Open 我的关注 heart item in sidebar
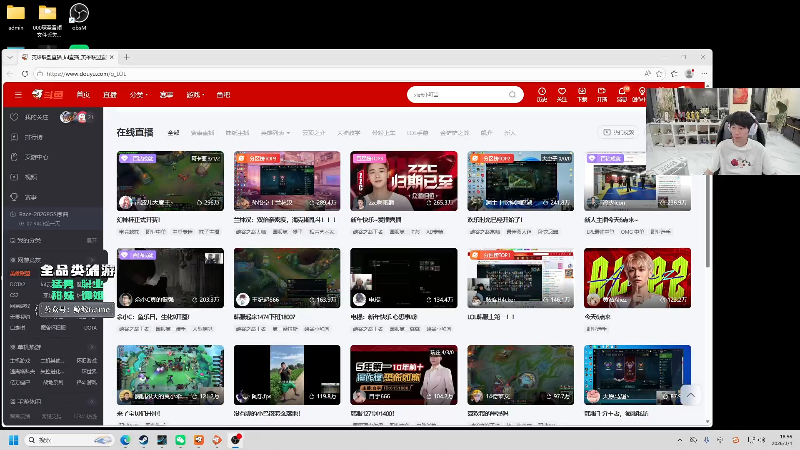This screenshot has height=450, width=800. [x=30, y=117]
